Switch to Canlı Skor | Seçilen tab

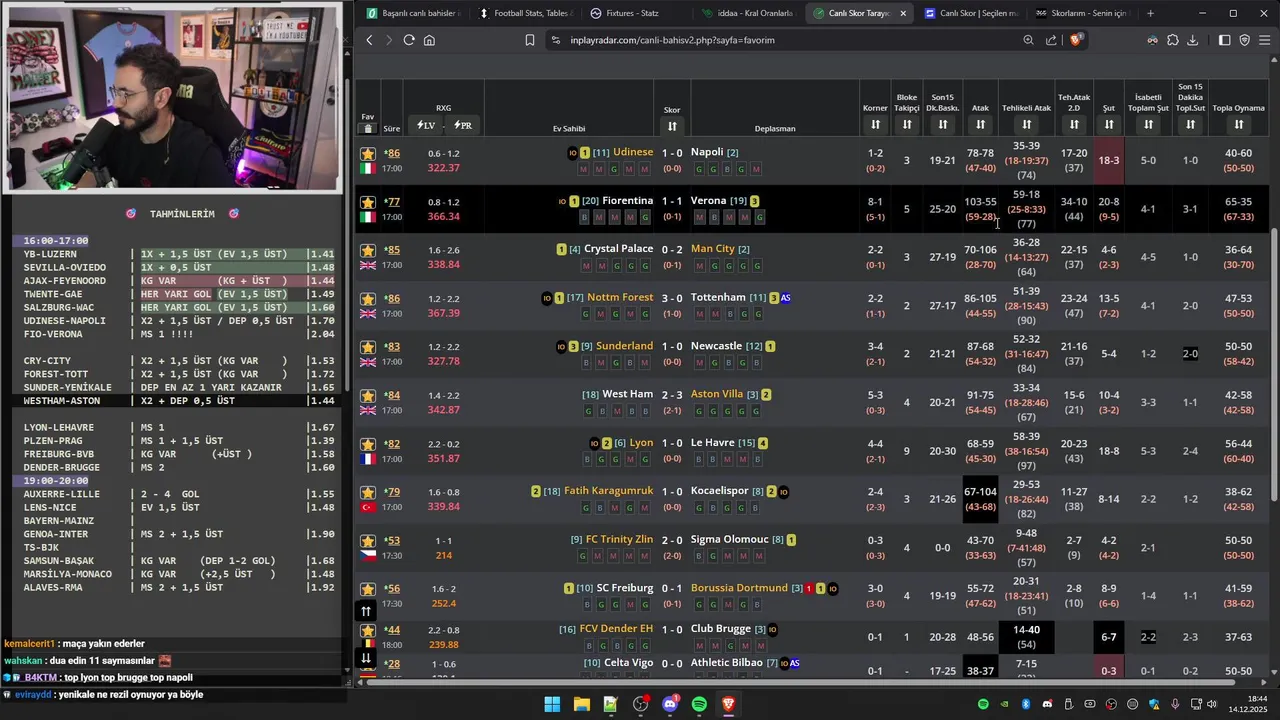pyautogui.click(x=970, y=13)
